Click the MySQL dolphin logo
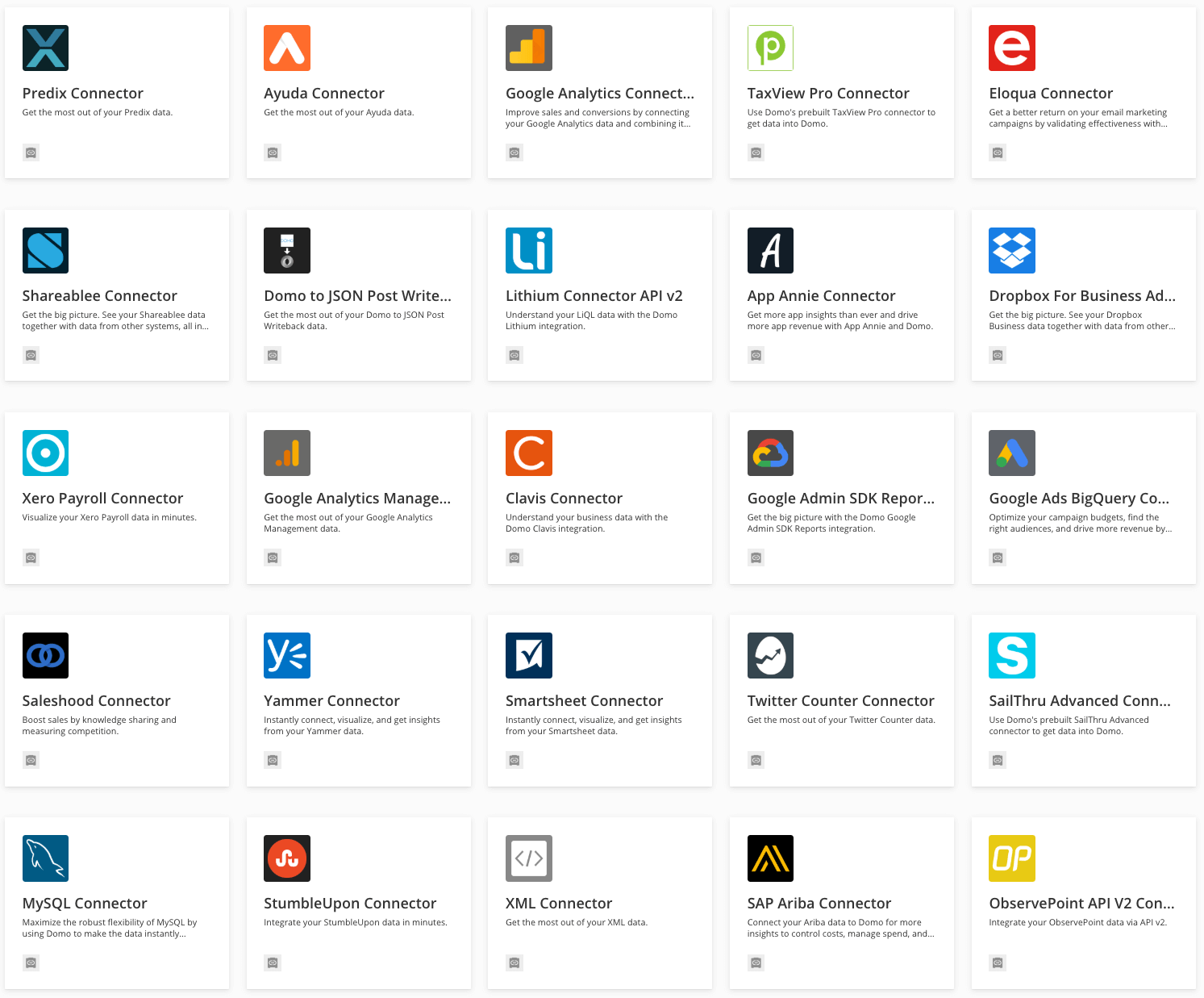This screenshot has height=998, width=1204. [45, 858]
